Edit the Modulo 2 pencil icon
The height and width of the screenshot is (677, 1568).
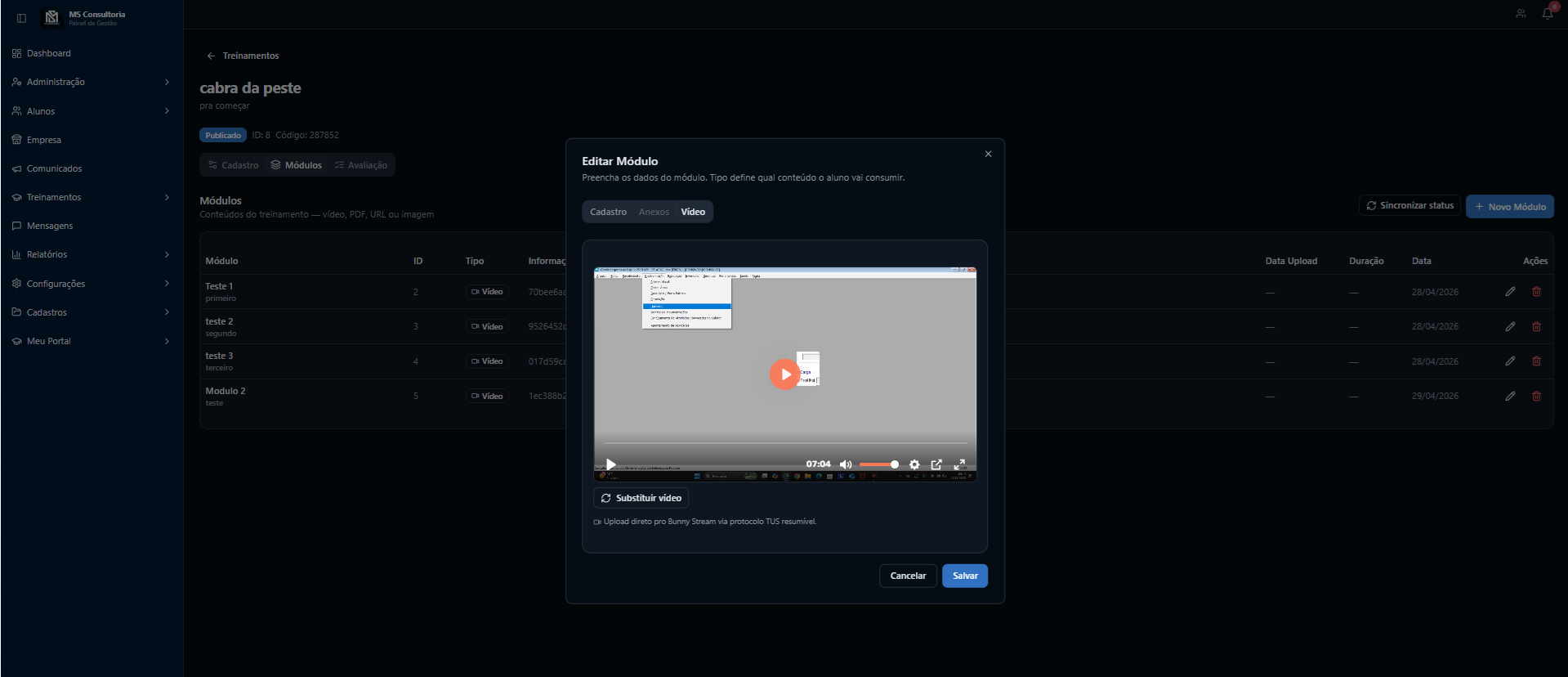point(1510,396)
